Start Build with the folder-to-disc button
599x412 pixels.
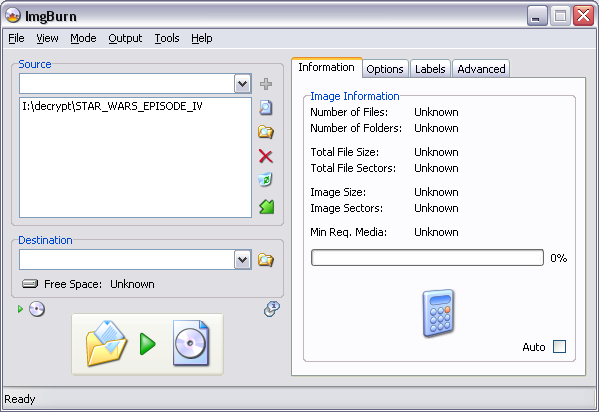(147, 344)
